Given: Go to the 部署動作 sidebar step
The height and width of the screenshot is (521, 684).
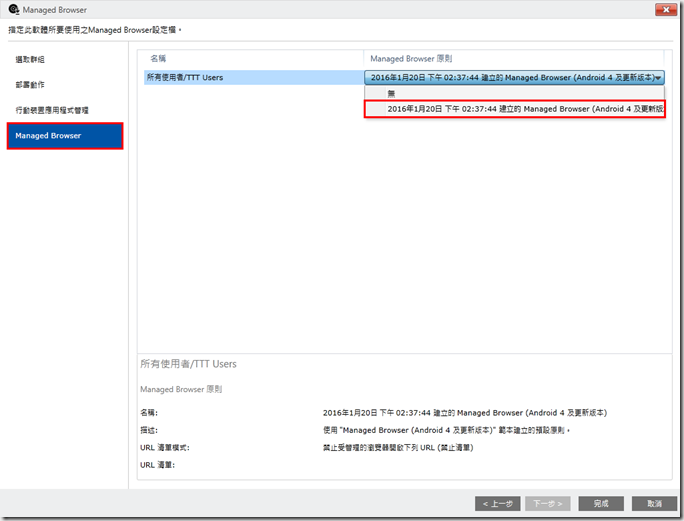Looking at the screenshot, I should coord(30,85).
